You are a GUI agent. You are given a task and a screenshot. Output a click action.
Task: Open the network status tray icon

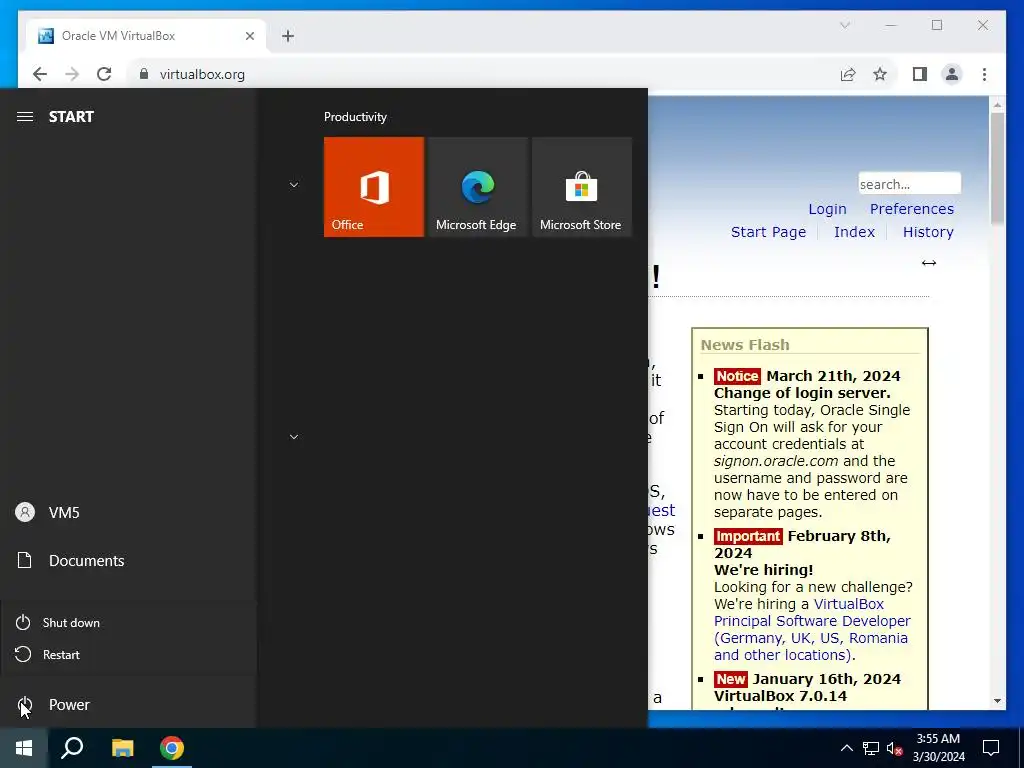(871, 748)
